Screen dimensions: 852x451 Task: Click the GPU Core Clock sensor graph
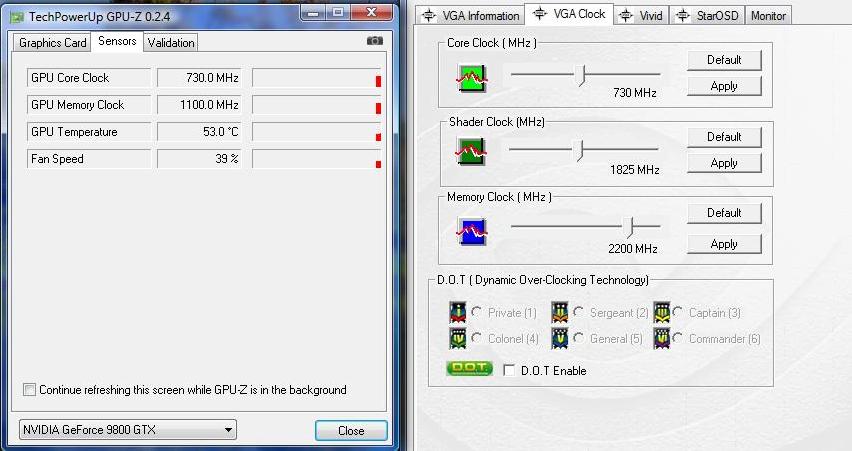pos(317,78)
